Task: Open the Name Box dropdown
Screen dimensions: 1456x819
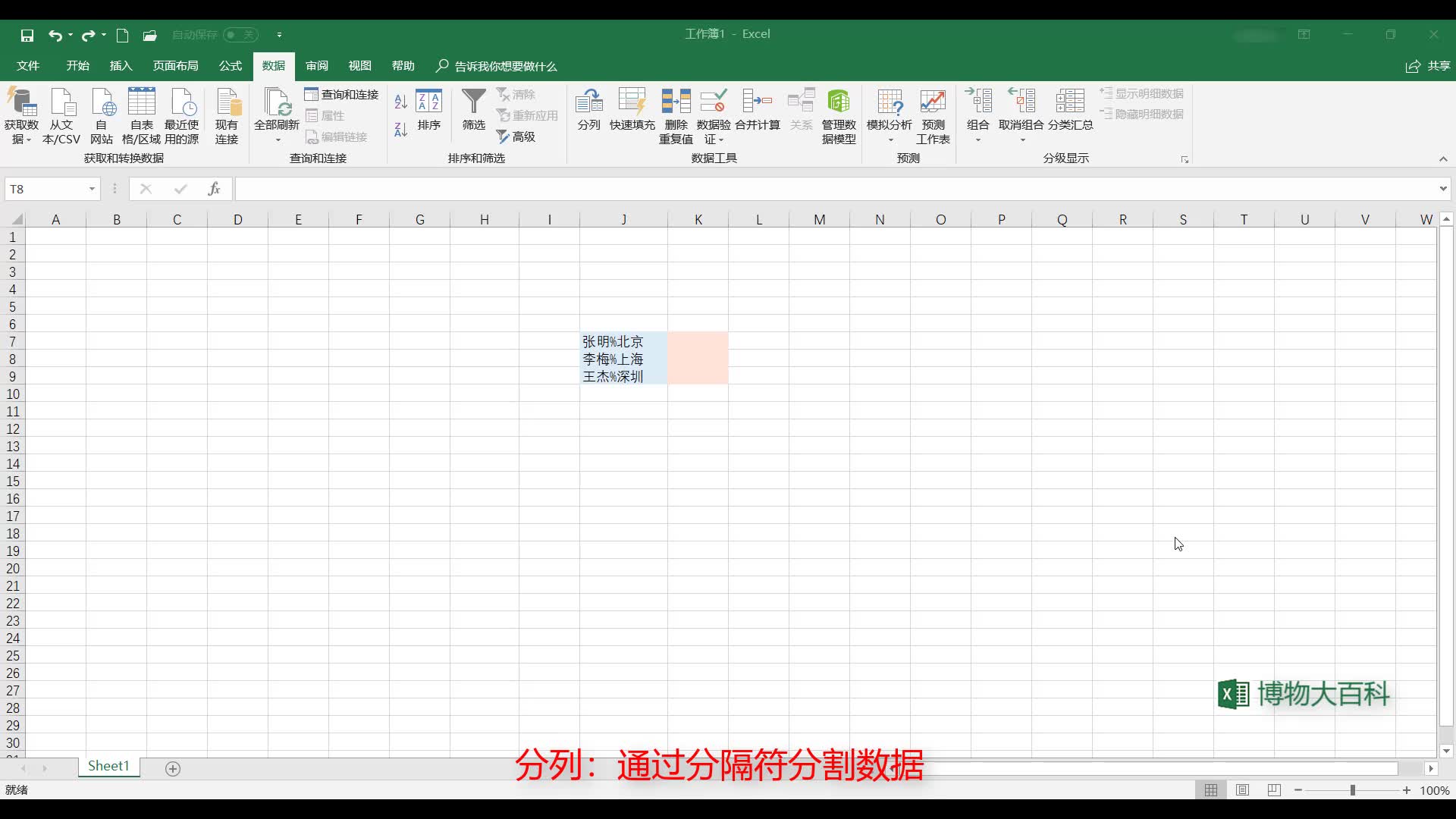Action: (x=91, y=188)
